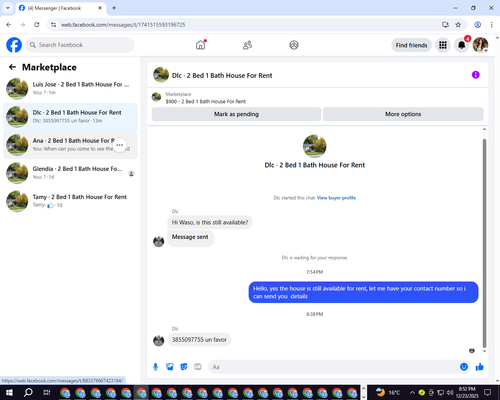This screenshot has width=500, height=400.
Task: Send a thumbs-up like
Action: coord(480,367)
